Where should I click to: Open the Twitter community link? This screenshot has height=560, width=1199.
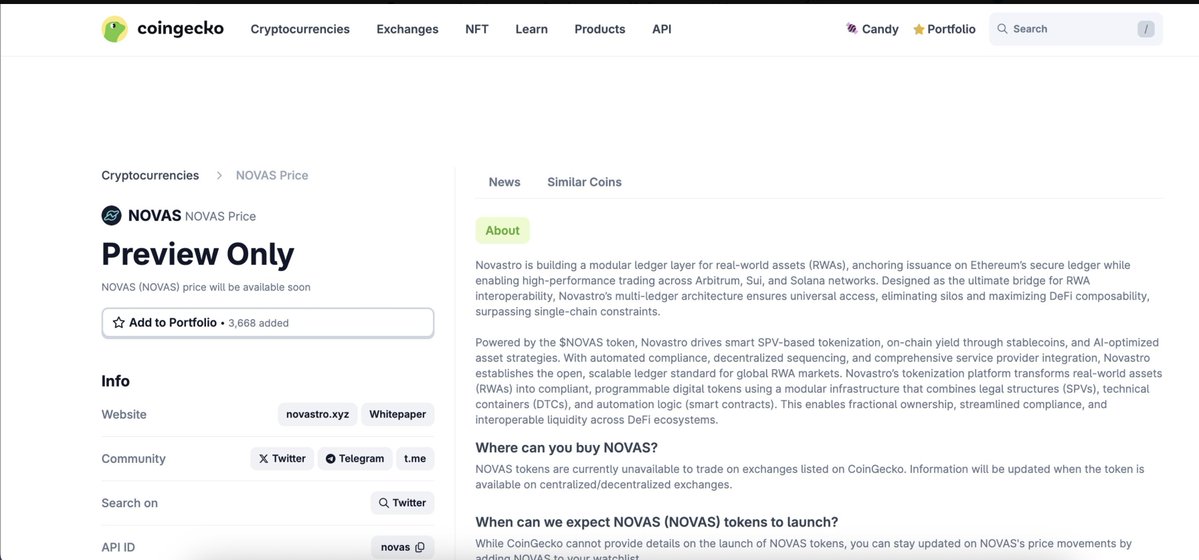coord(282,459)
